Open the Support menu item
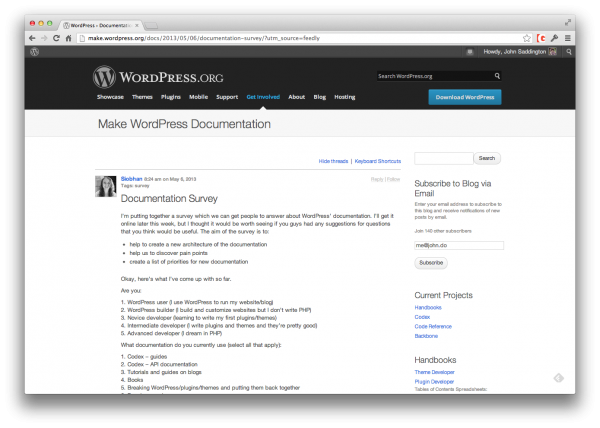The height and width of the screenshot is (428, 600). tap(227, 97)
